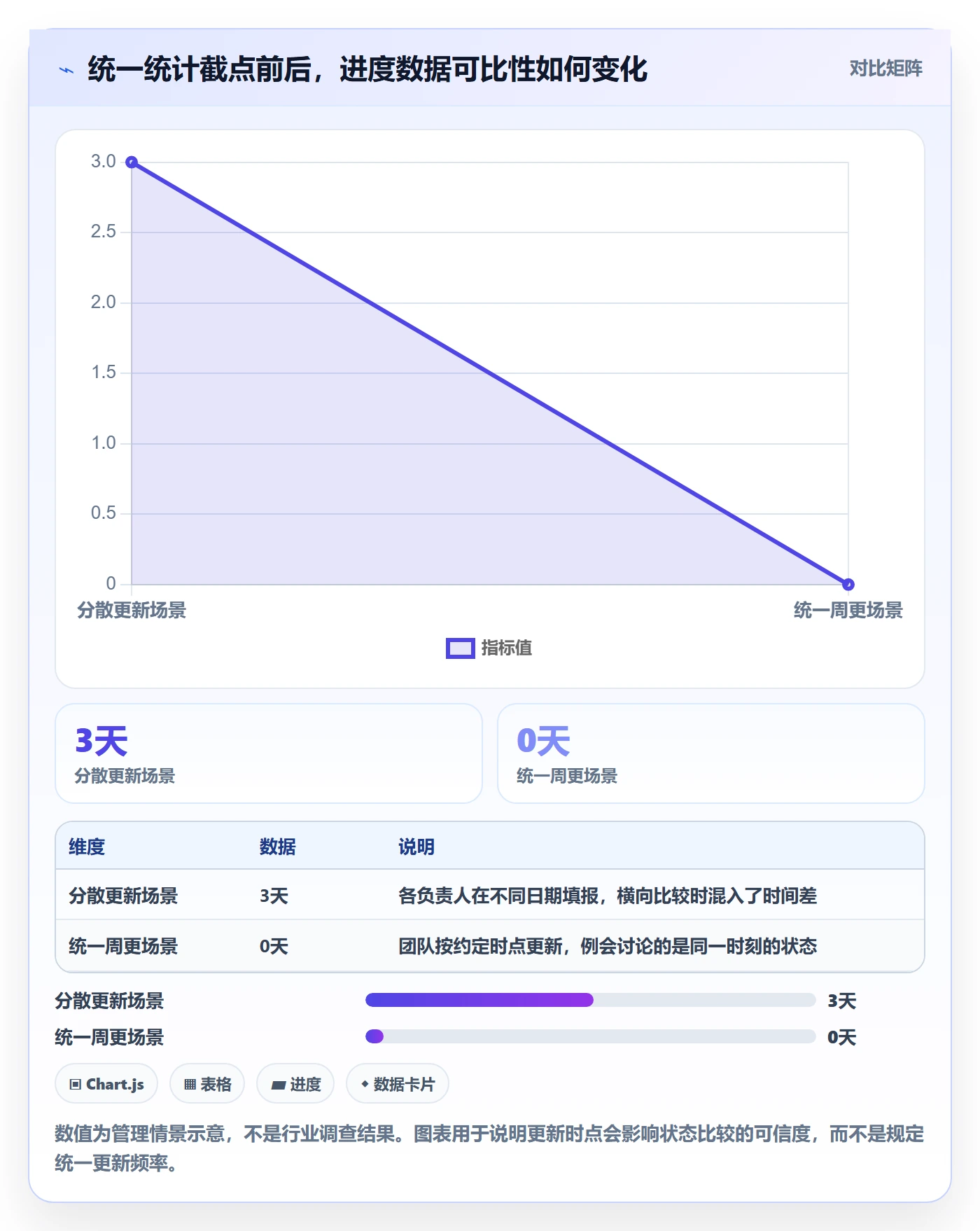Select the data point at 统一周更场景
The image size is (980, 1231).
[x=848, y=584]
